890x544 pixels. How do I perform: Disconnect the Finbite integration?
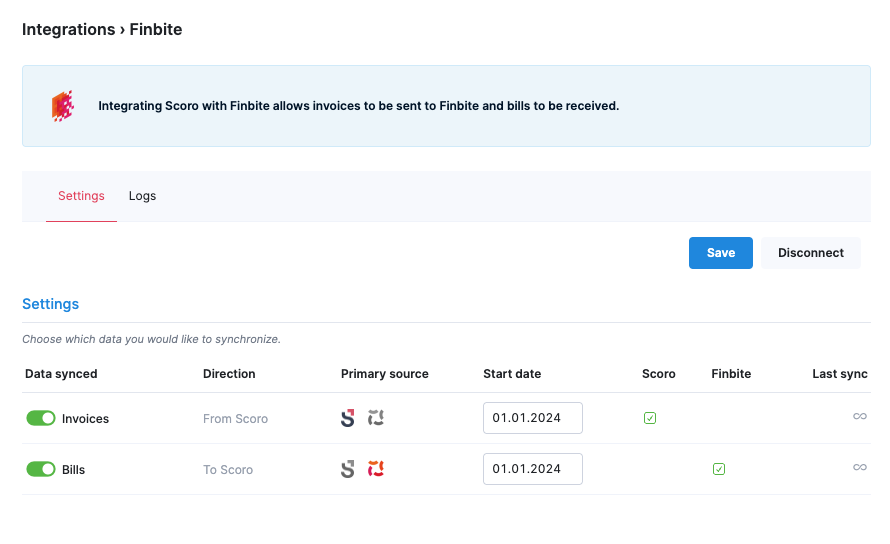(811, 253)
